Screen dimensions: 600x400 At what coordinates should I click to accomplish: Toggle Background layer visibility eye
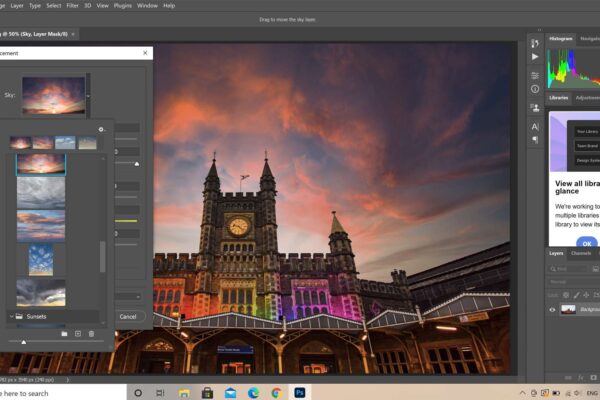tap(552, 310)
